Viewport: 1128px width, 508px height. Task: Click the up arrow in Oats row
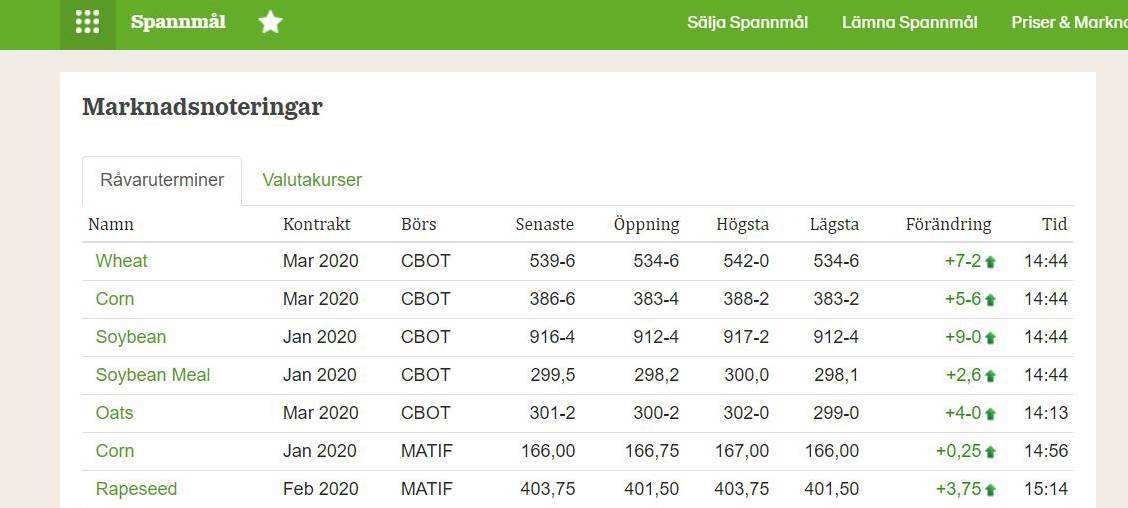point(990,414)
